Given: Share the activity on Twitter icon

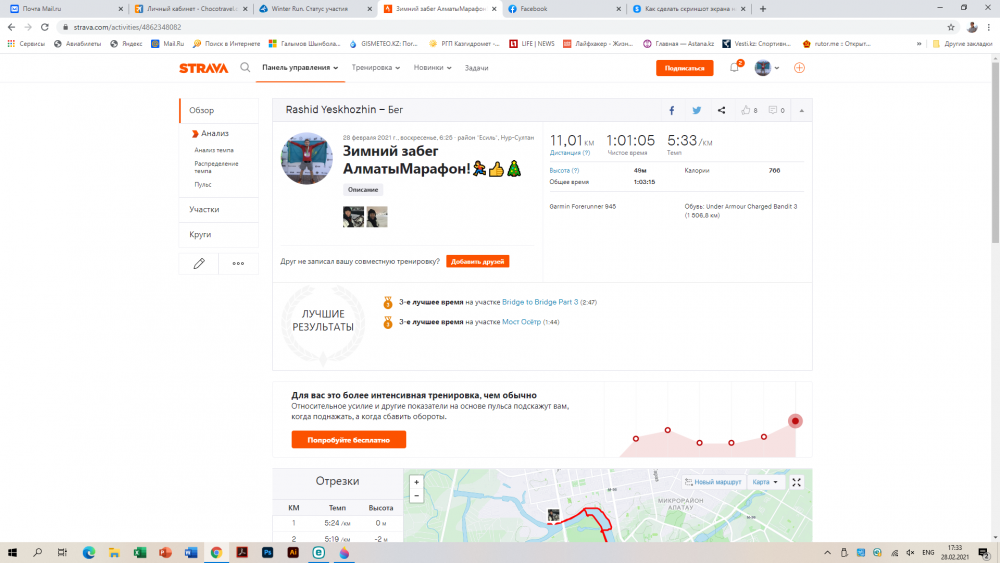Looking at the screenshot, I should coord(697,110).
